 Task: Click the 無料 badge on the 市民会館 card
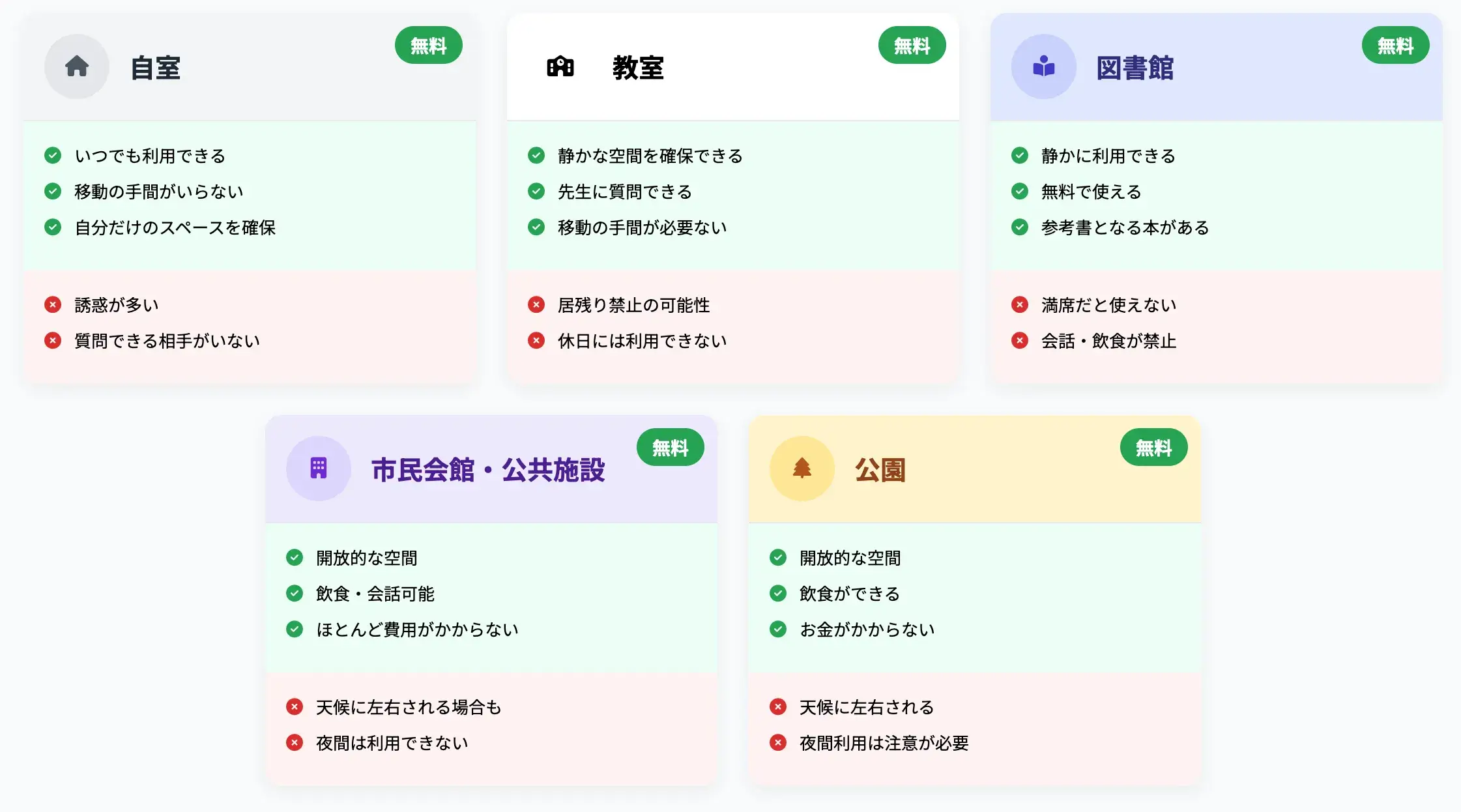pos(671,448)
